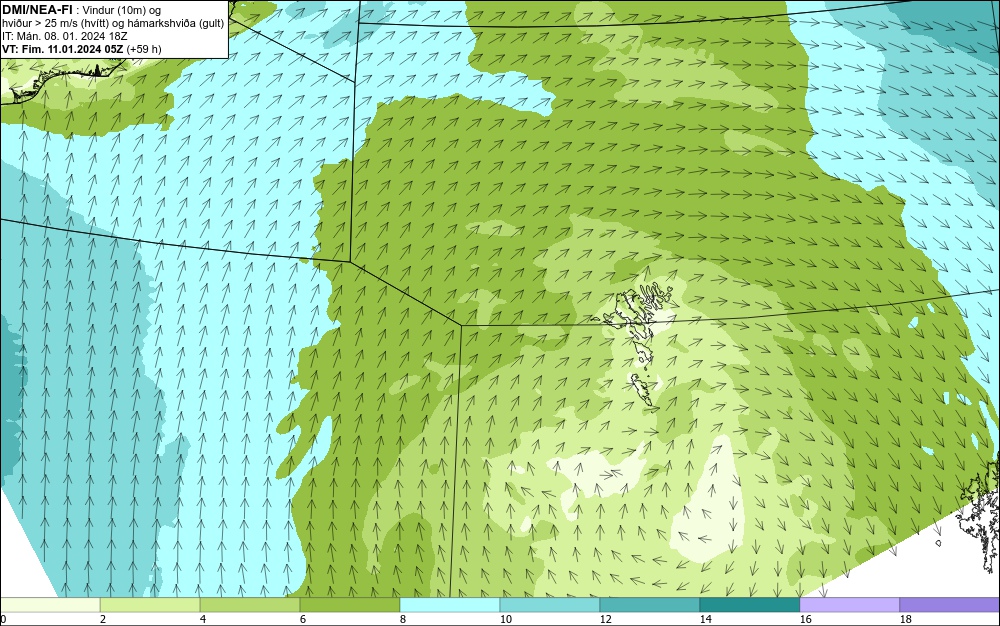Click the "VT: Fim. 11.01.2024 05Z" valid time
This screenshot has width=1000, height=626.
point(62,49)
